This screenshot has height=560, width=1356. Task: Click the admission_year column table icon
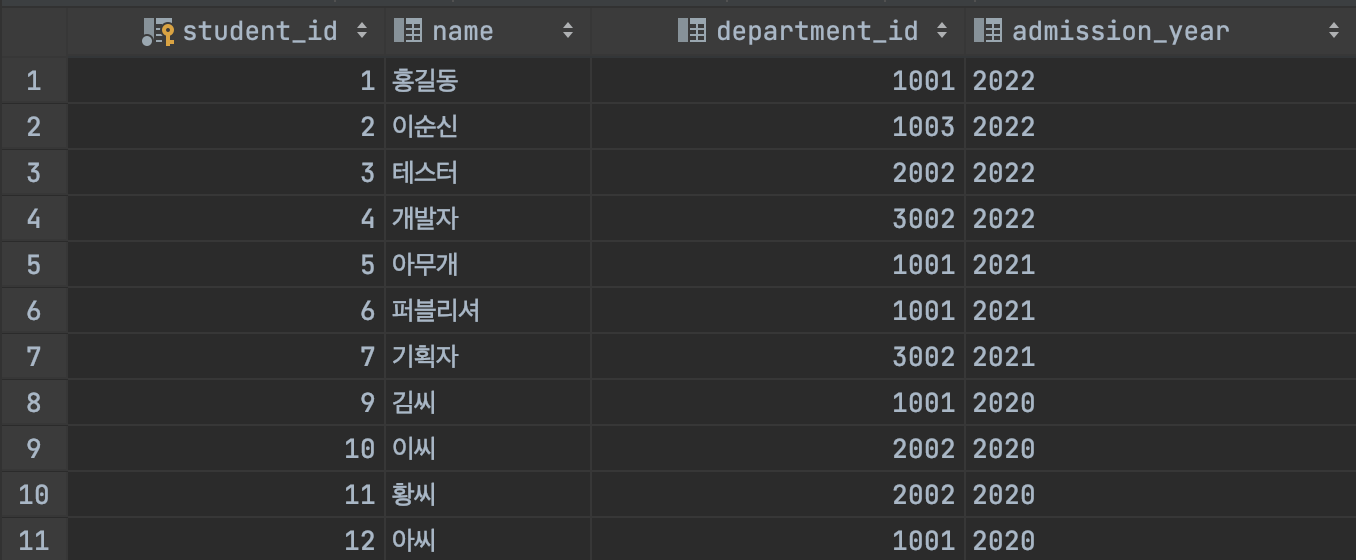[x=987, y=31]
